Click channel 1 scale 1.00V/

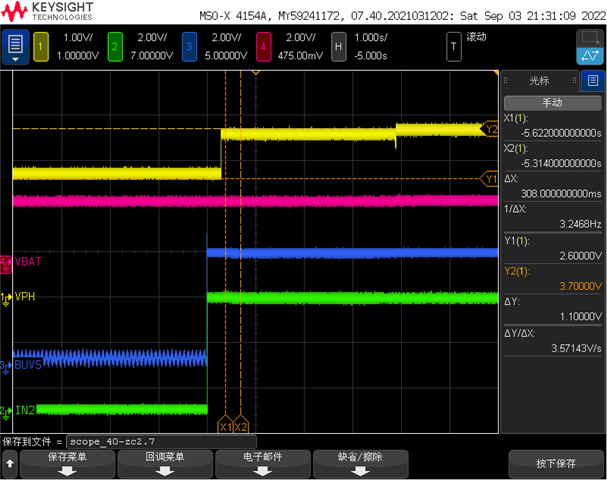(x=78, y=38)
